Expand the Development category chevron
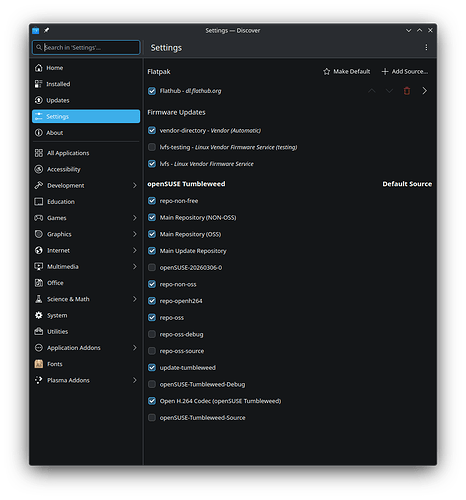Image resolution: width=466 pixels, height=500 pixels. 134,185
